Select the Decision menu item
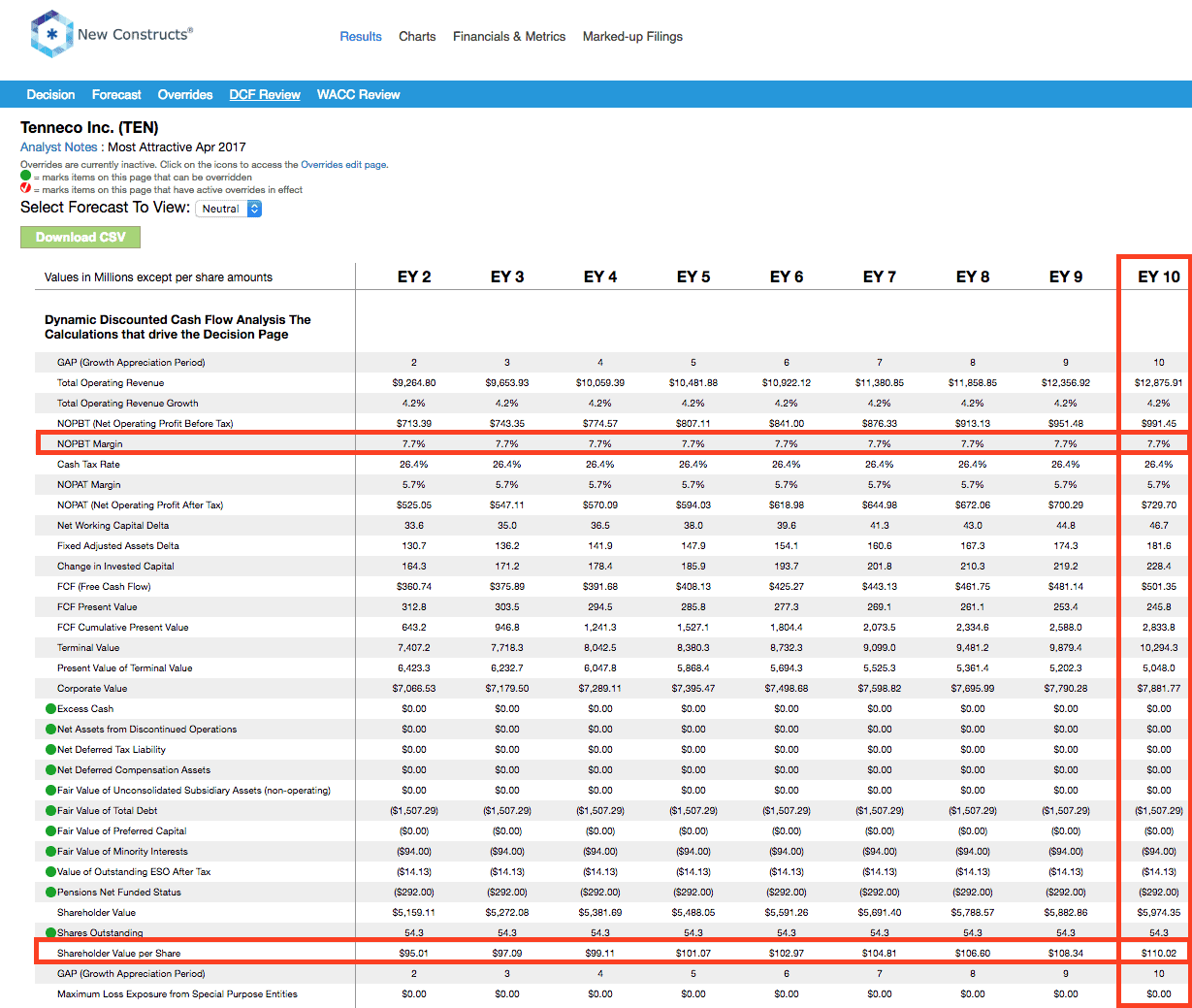The height and width of the screenshot is (1008, 1192). [x=50, y=95]
